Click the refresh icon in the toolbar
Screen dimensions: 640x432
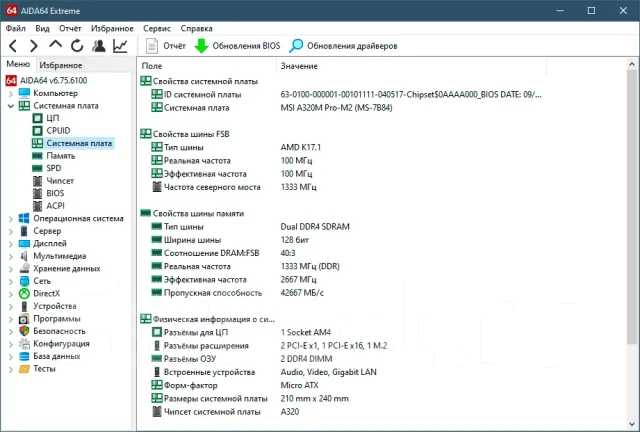[77, 46]
